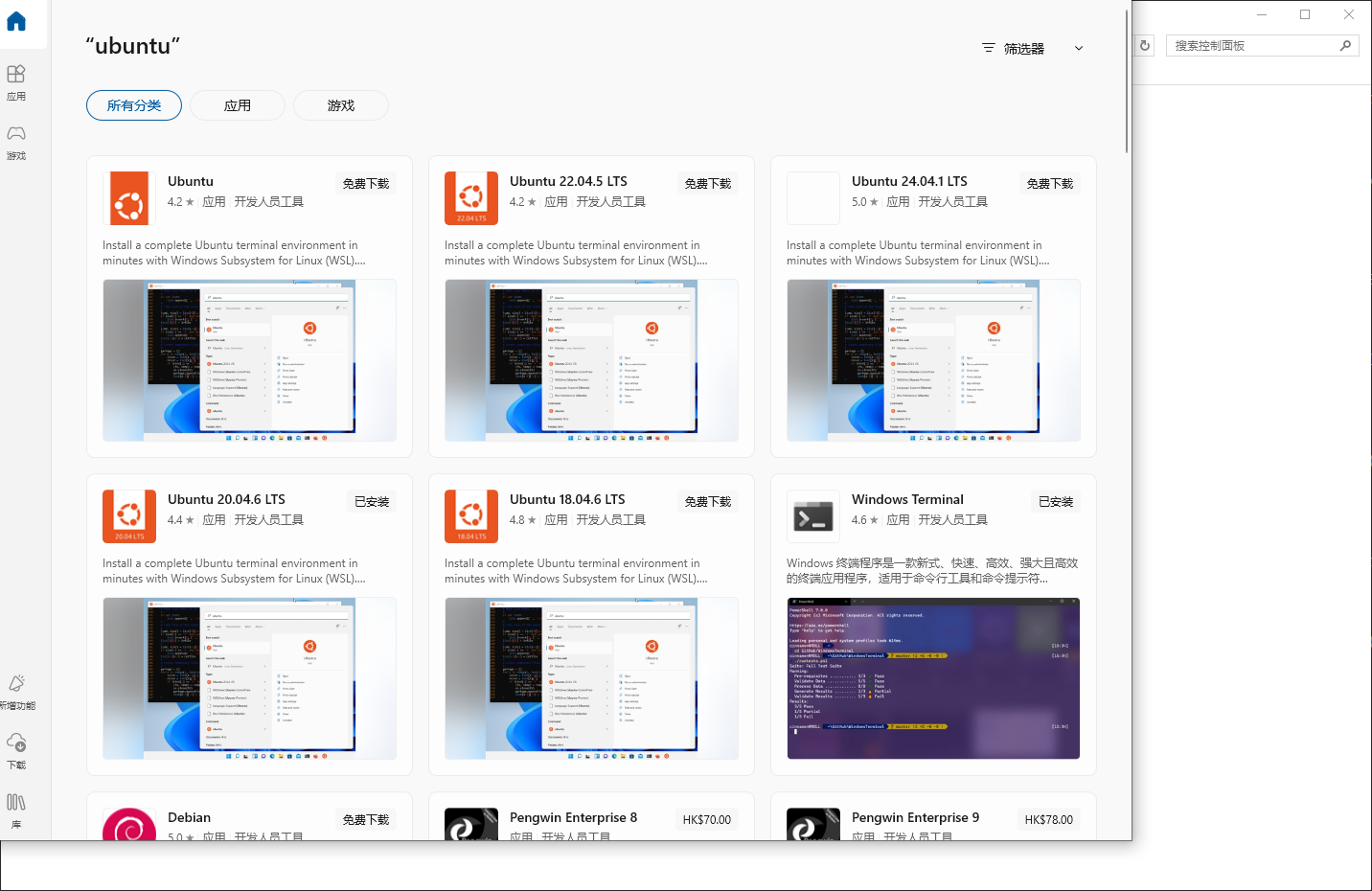This screenshot has height=891, width=1372.
Task: Select the 游戏 filter tab
Action: tap(341, 105)
